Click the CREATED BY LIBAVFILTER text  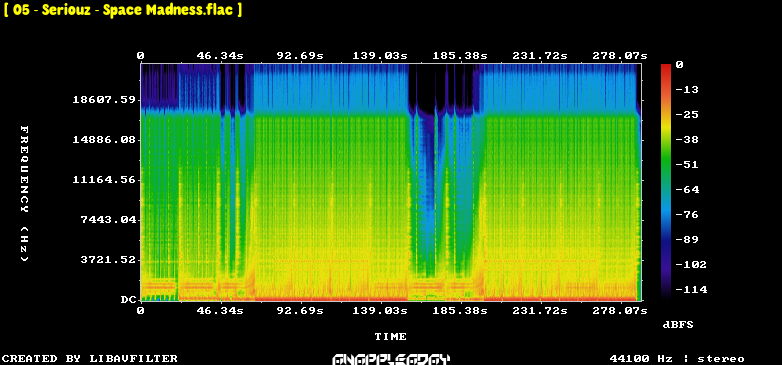90,359
